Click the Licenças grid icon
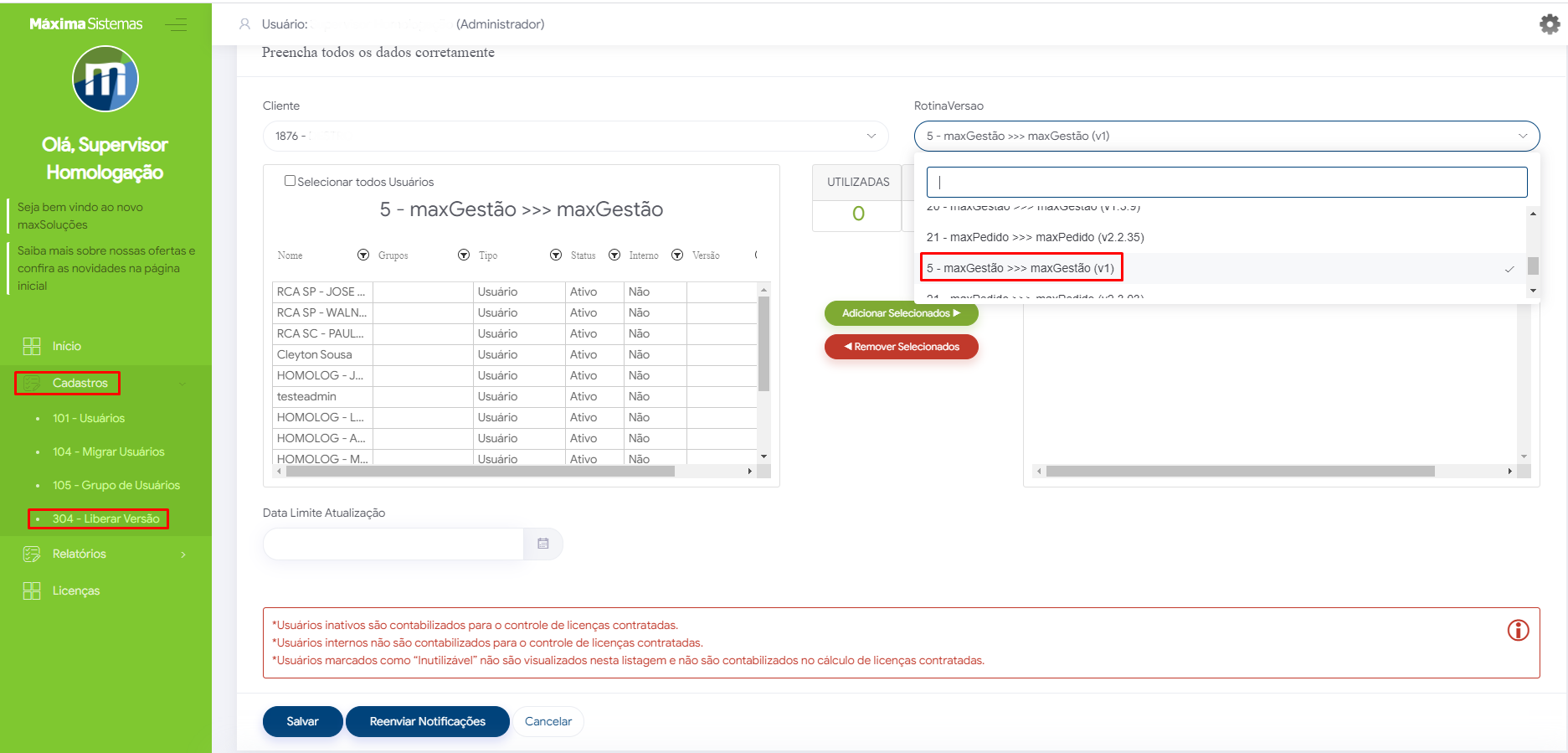Viewport: 1568px width, 753px height. 32,591
